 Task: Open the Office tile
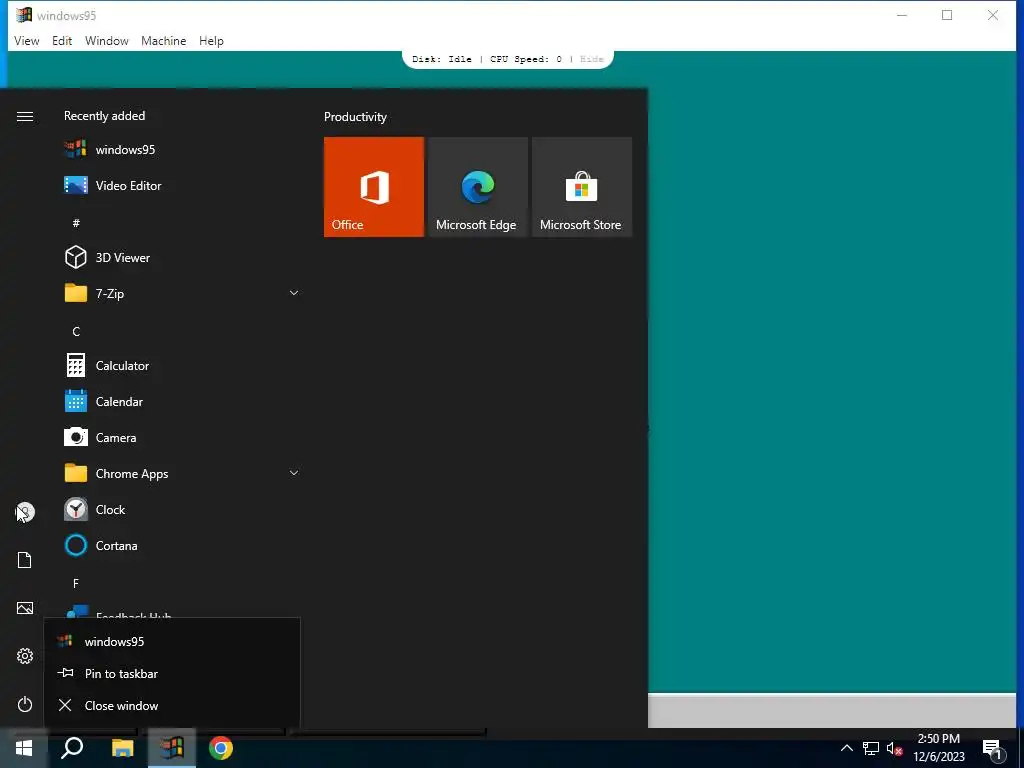[x=374, y=187]
